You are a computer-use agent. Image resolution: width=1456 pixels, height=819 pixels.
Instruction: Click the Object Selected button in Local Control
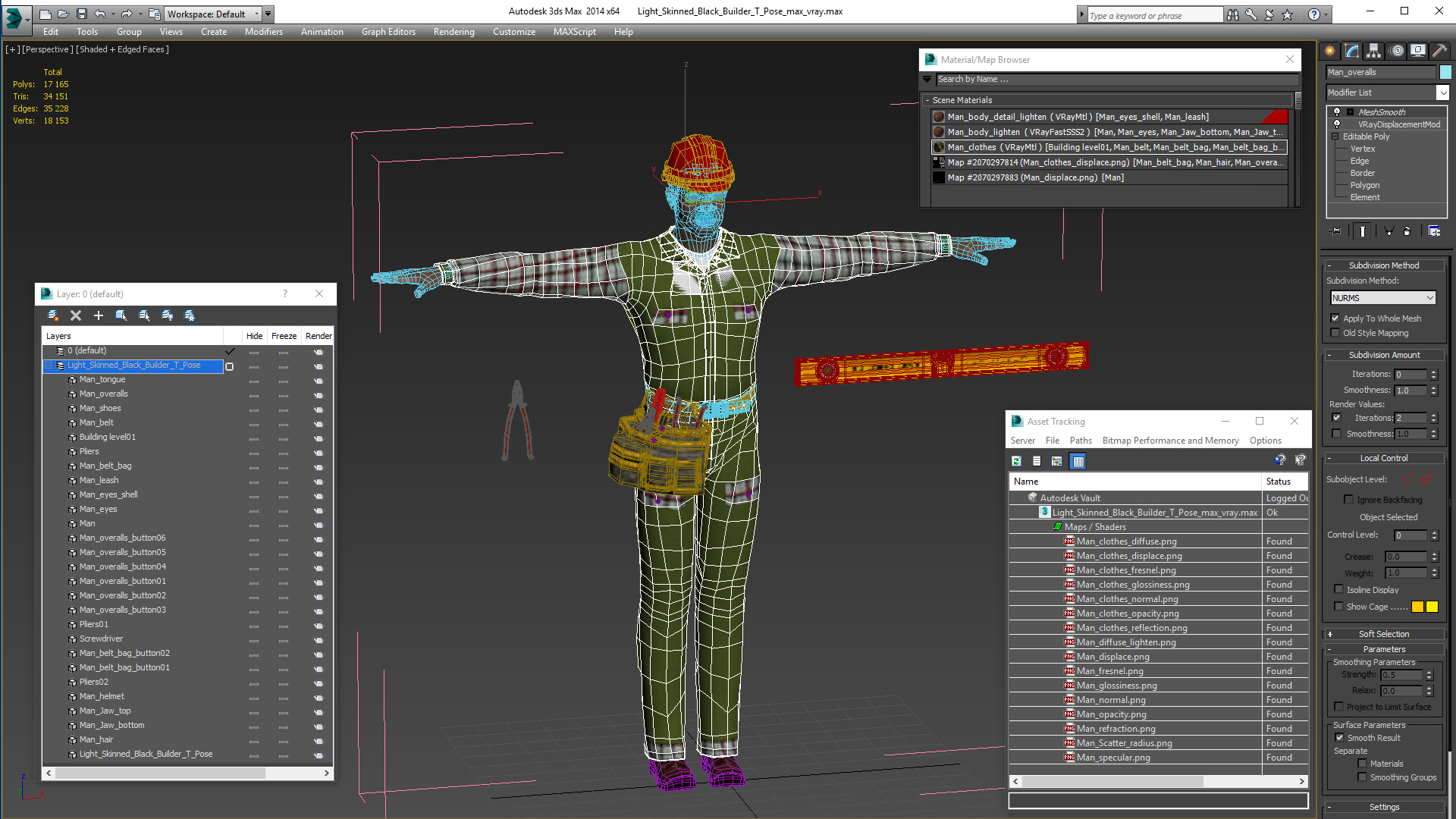(1388, 517)
